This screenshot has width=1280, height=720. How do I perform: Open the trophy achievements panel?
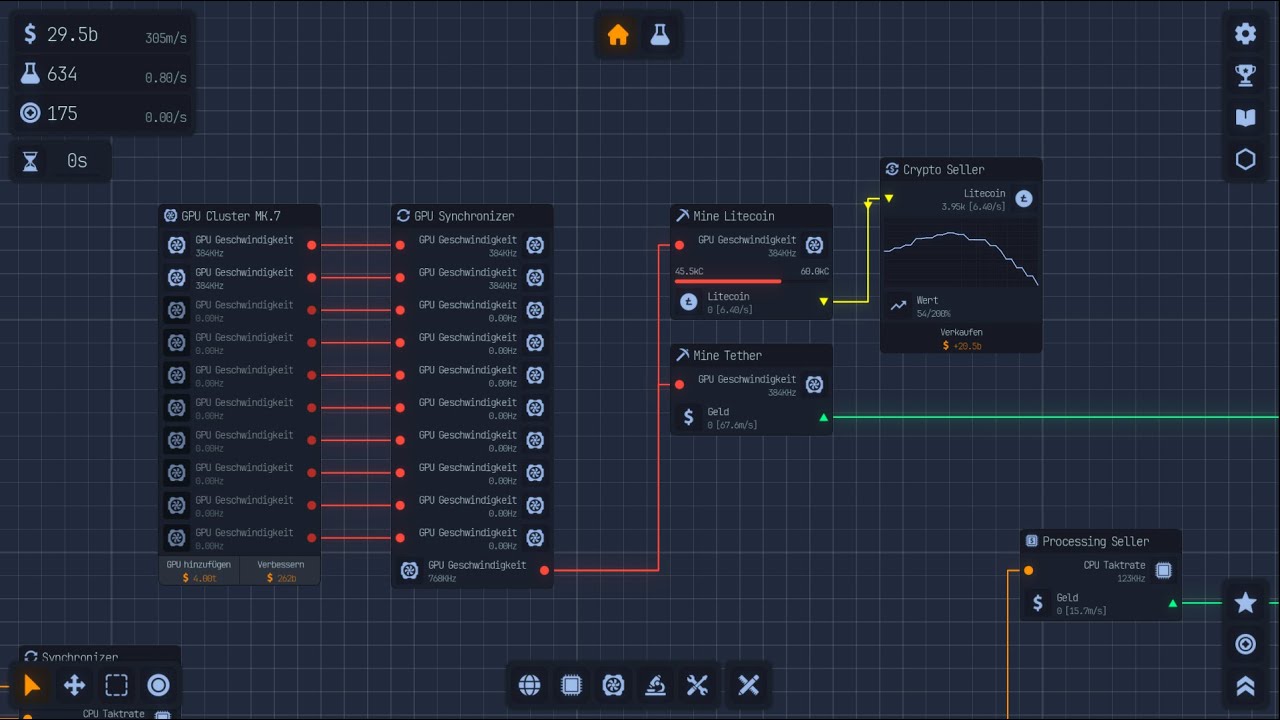1245,75
